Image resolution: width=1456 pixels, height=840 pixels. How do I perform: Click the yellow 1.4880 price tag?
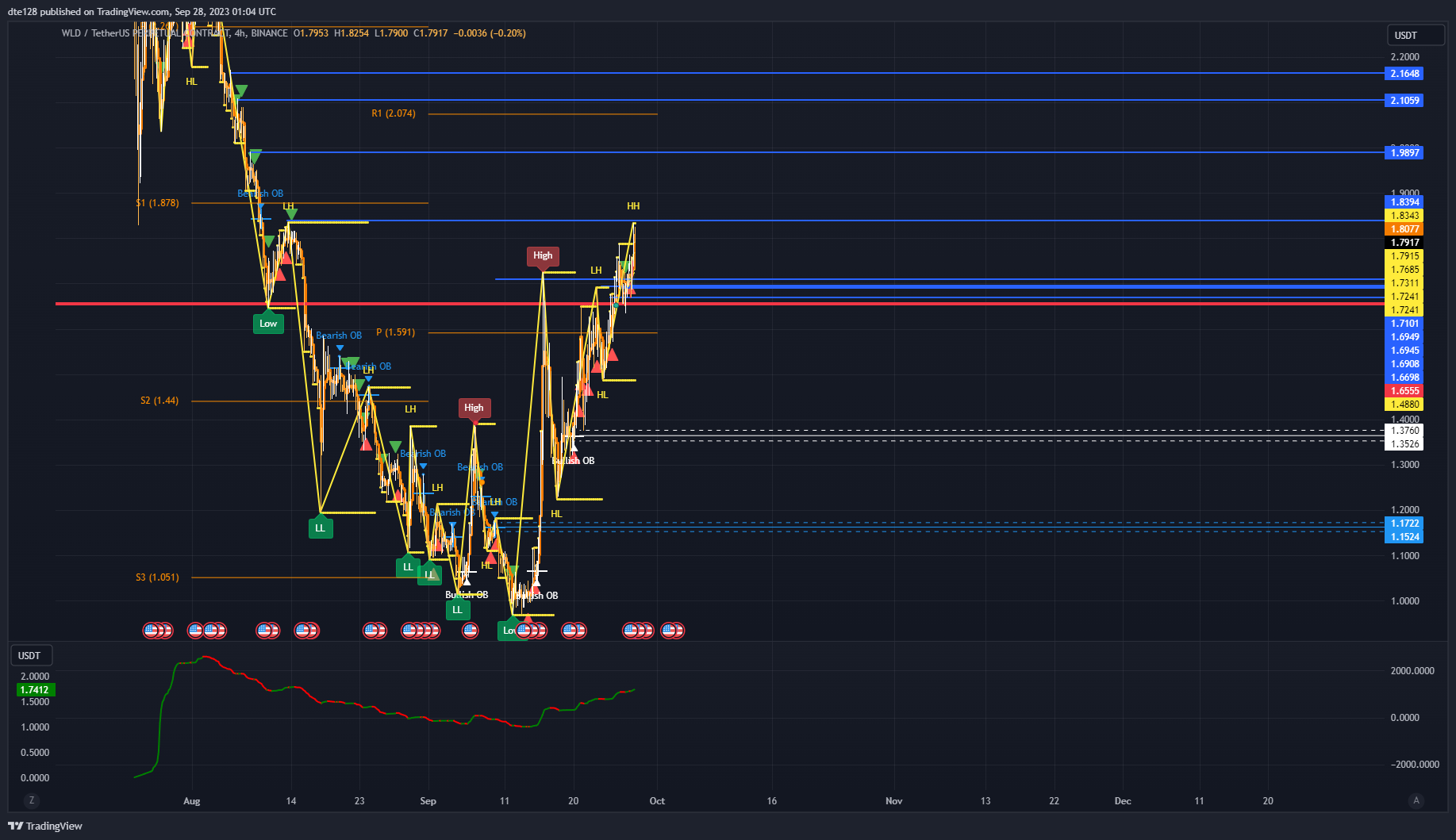coord(1404,405)
